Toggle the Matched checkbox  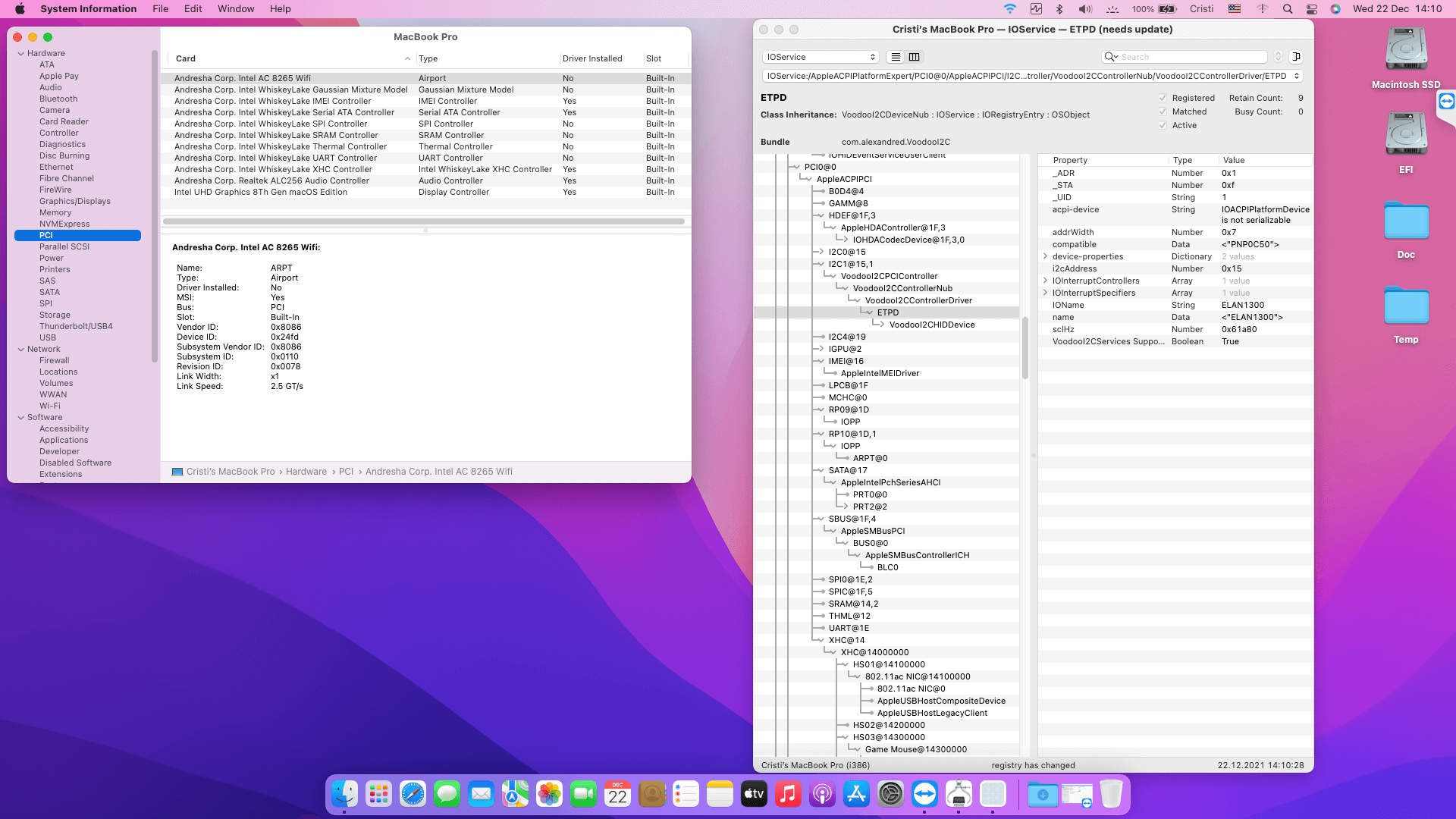(1163, 111)
